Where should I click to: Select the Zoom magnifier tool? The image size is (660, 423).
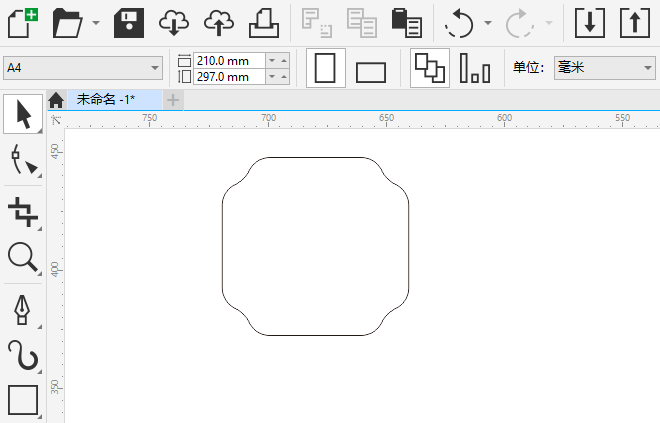click(x=22, y=258)
